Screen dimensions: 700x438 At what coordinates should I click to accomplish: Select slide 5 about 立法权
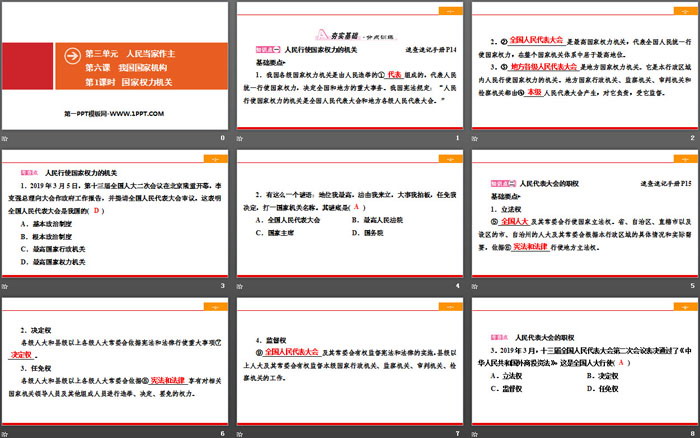[586, 213]
